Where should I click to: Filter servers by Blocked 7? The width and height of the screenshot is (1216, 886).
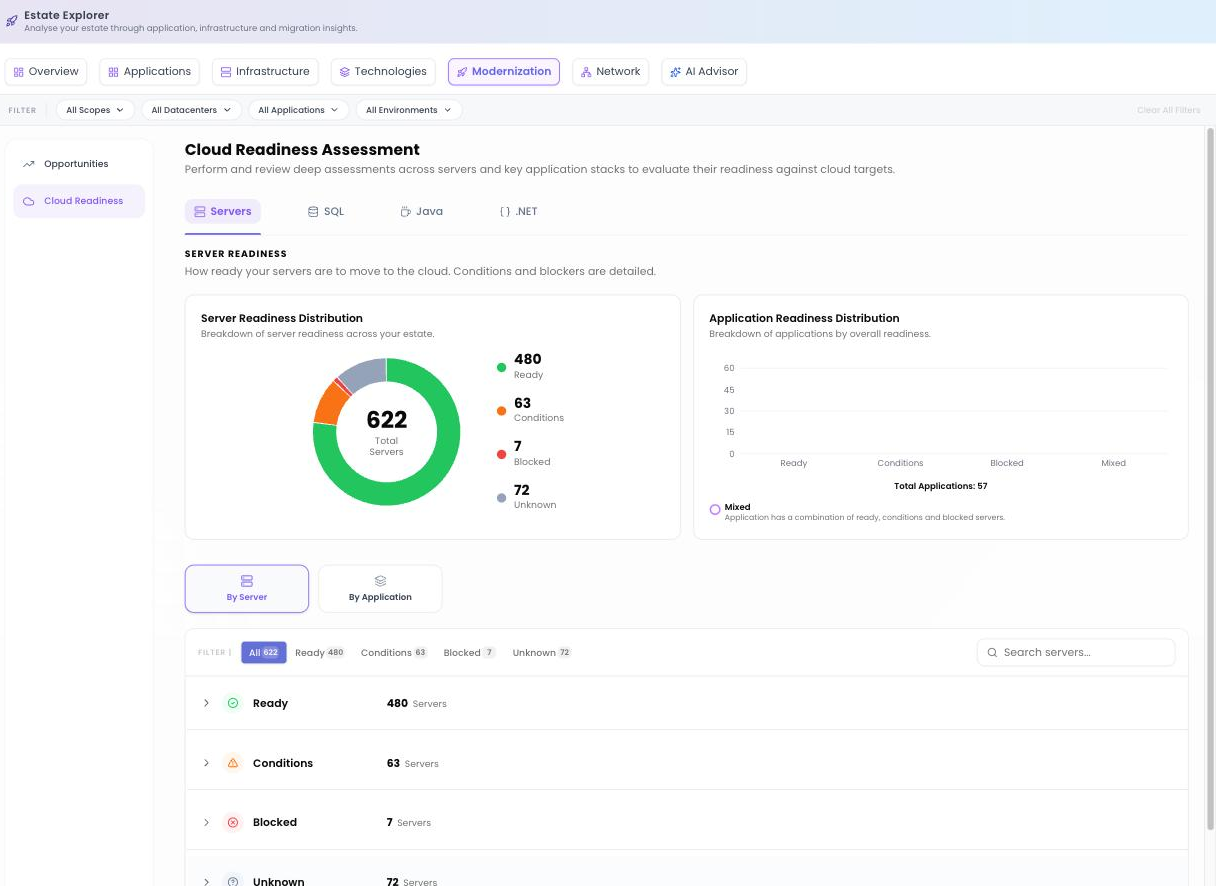tap(470, 653)
